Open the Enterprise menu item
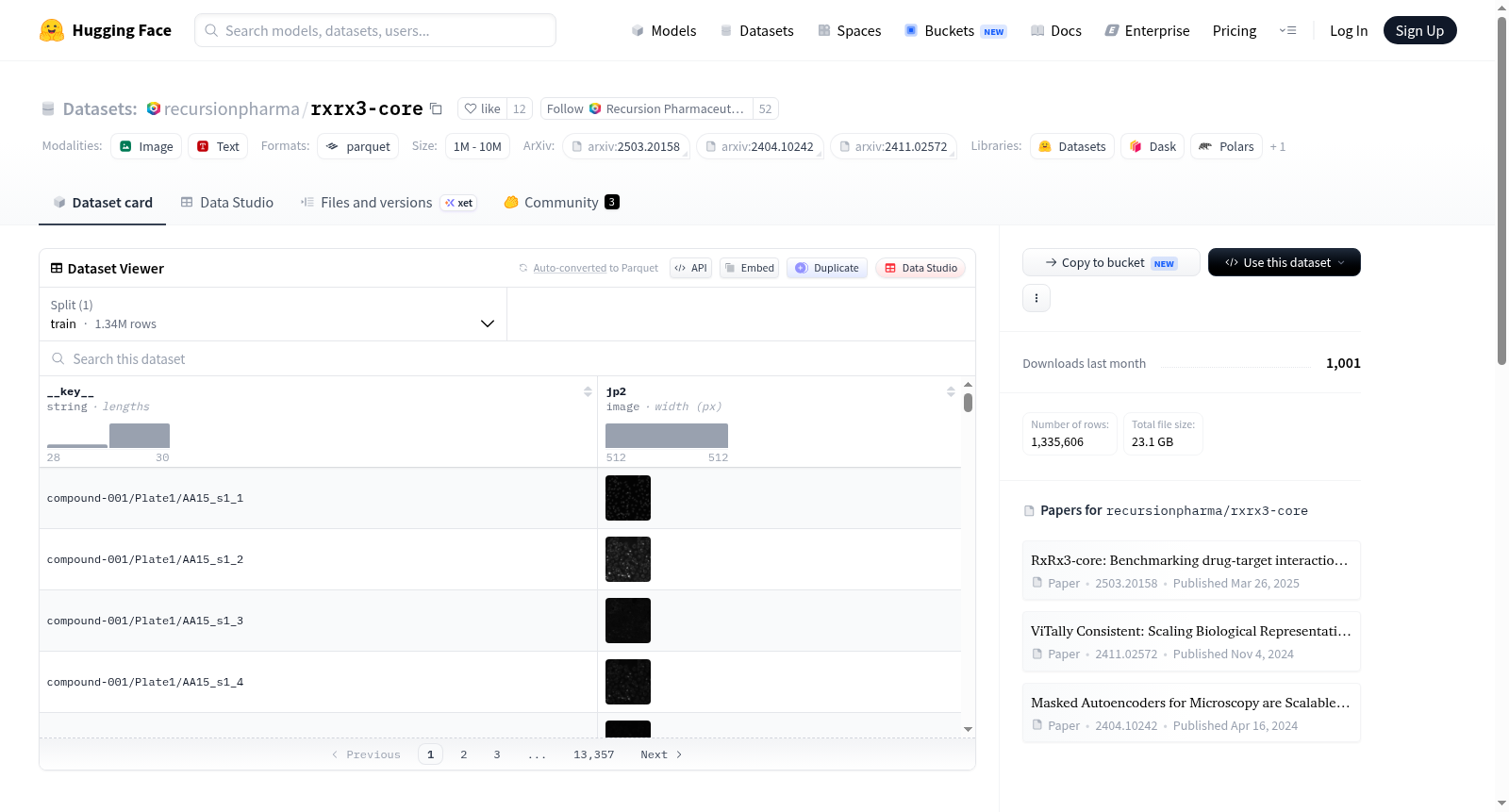This screenshot has width=1509, height=812. coord(1147,30)
